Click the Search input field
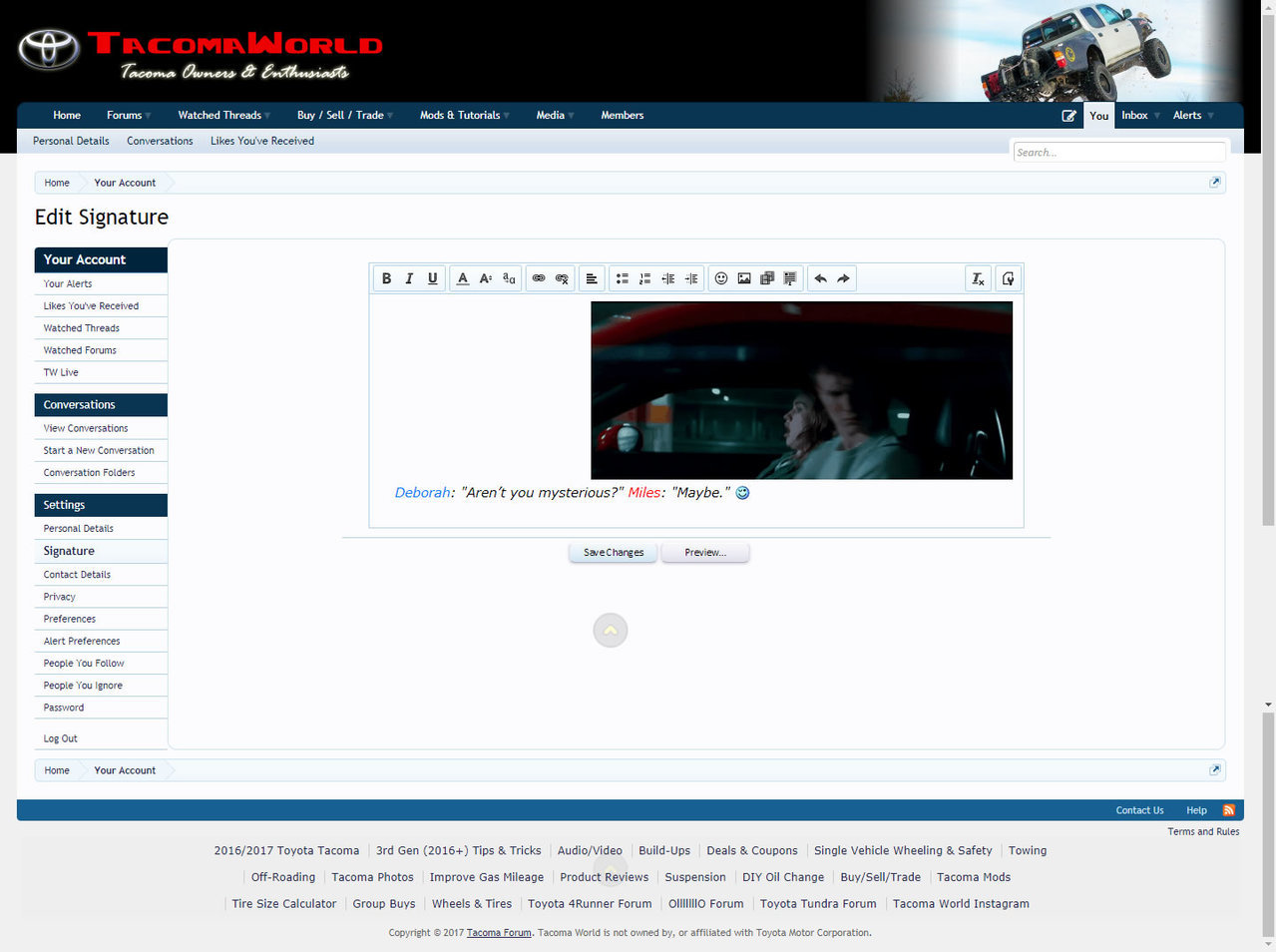 point(1119,152)
